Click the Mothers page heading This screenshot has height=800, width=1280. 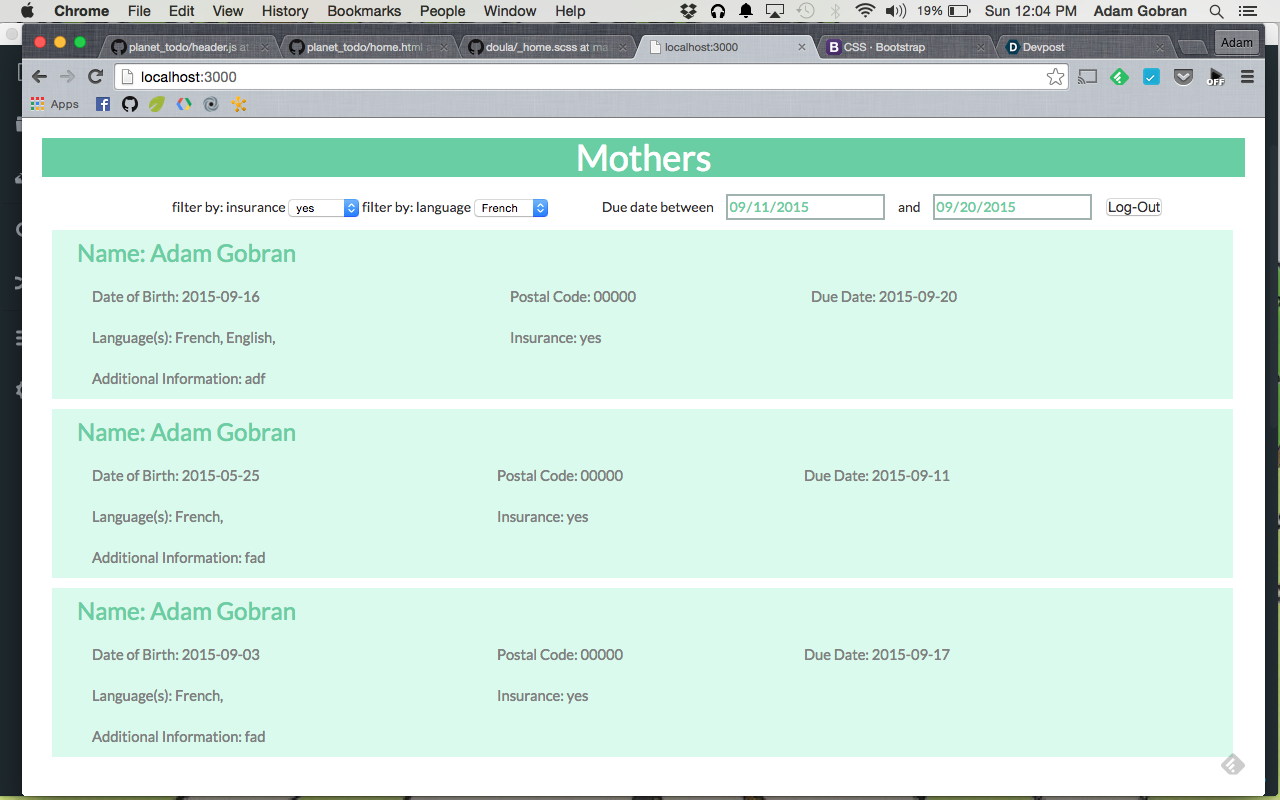tap(643, 158)
